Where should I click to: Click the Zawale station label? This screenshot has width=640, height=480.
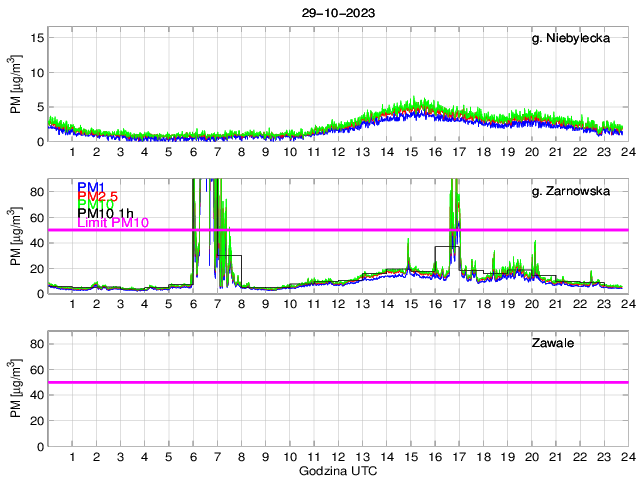552,343
